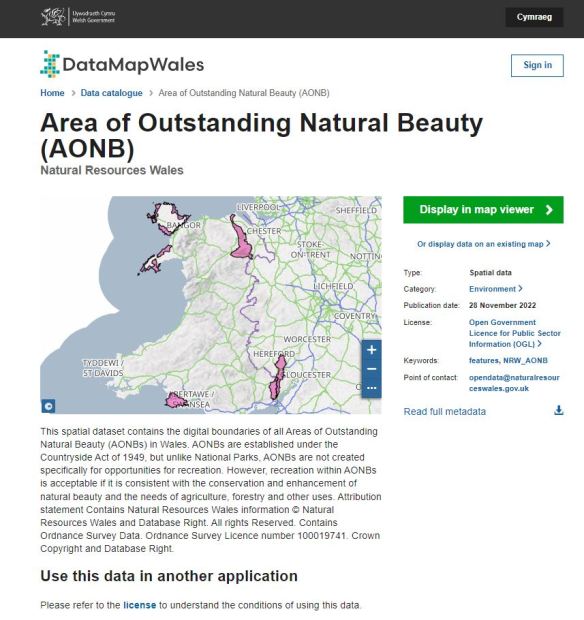Click the current page breadcrumb Area of Outstanding Natural Beauty
Image resolution: width=584 pixels, height=620 pixels.
244,93
